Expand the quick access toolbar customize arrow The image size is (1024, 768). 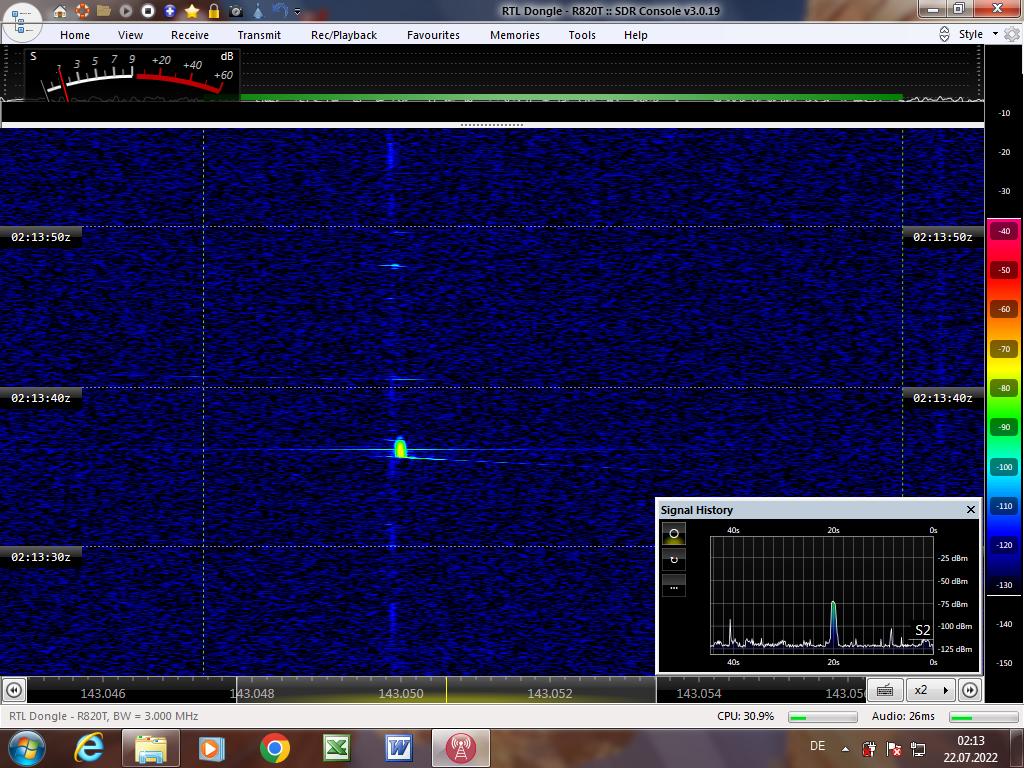pos(298,12)
